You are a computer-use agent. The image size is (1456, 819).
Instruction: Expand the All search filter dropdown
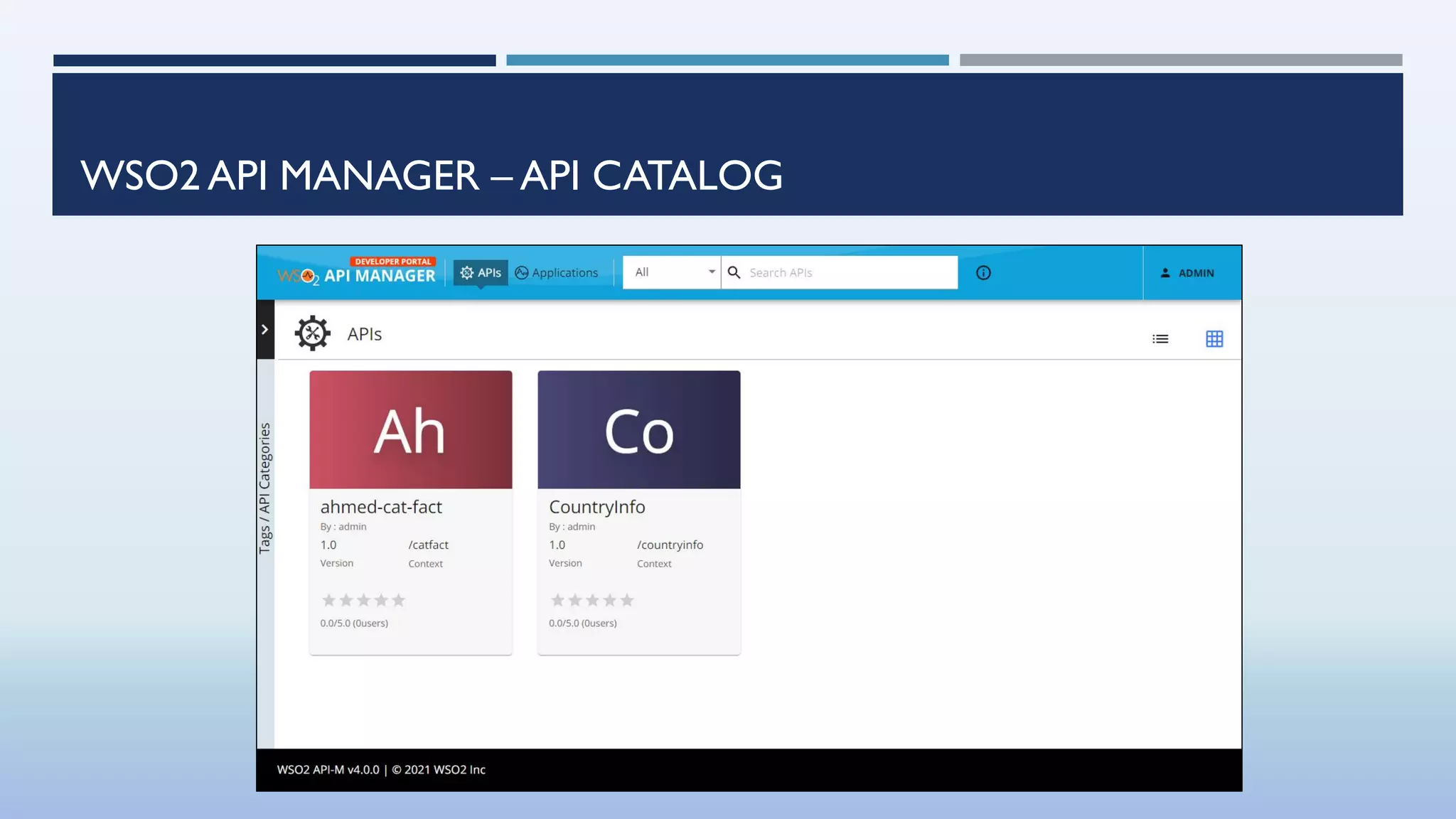[x=672, y=272]
